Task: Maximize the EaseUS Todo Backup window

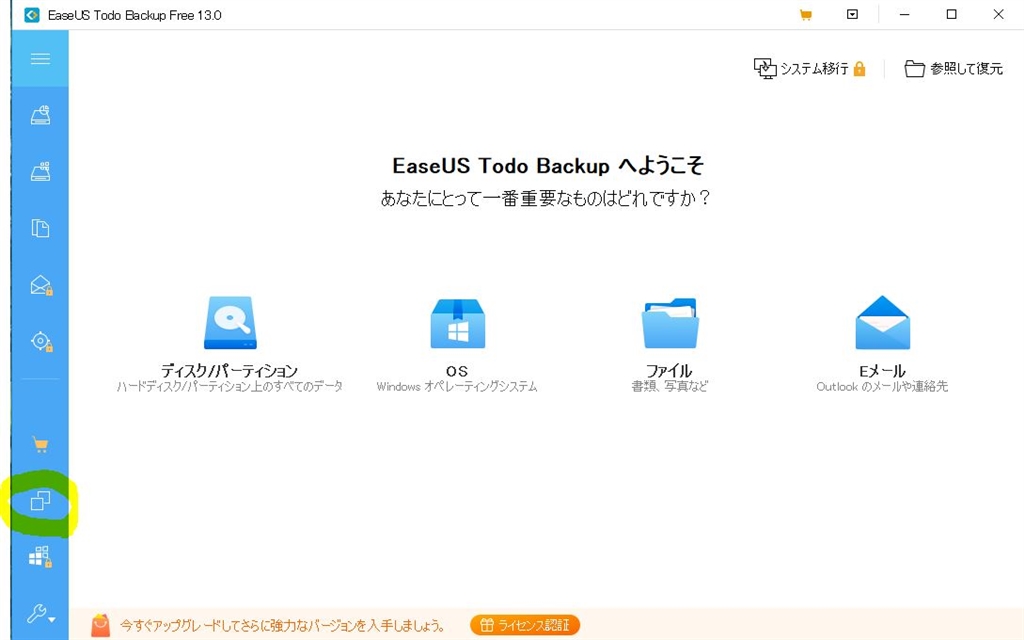Action: (x=952, y=14)
